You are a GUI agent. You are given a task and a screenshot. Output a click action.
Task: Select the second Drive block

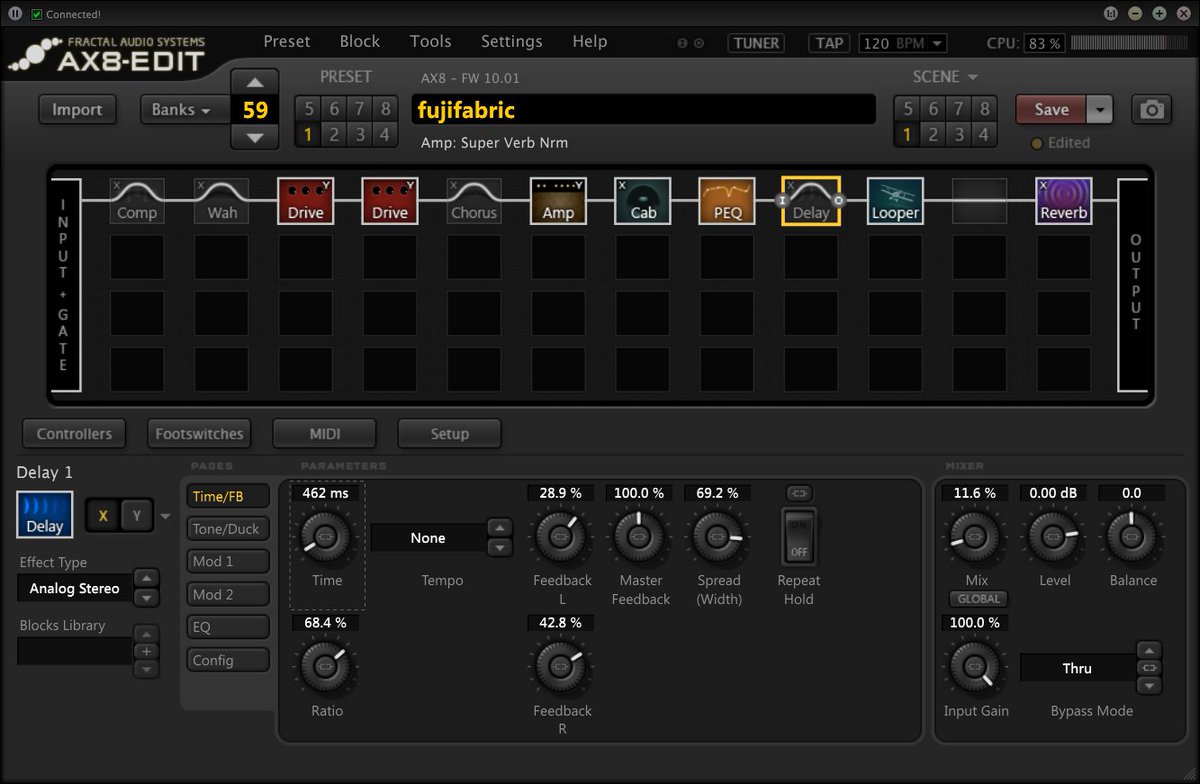pos(390,201)
